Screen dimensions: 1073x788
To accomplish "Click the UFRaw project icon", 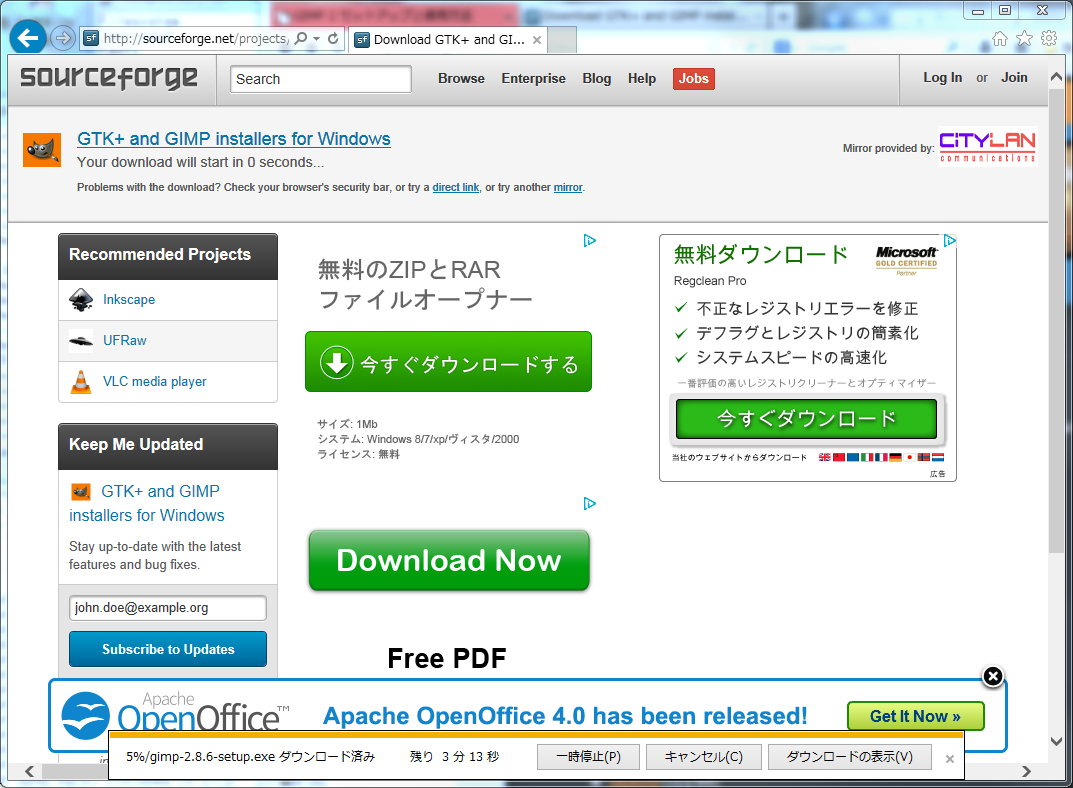I will pyautogui.click(x=81, y=341).
